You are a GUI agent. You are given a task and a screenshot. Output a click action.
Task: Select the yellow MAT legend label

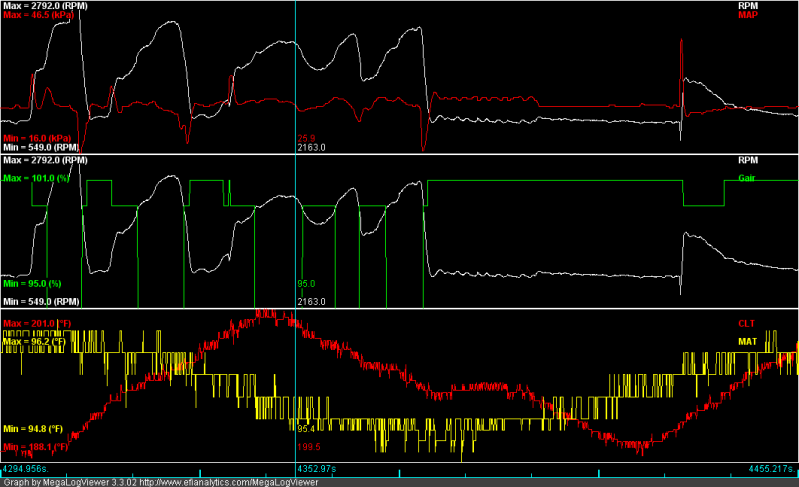point(747,341)
